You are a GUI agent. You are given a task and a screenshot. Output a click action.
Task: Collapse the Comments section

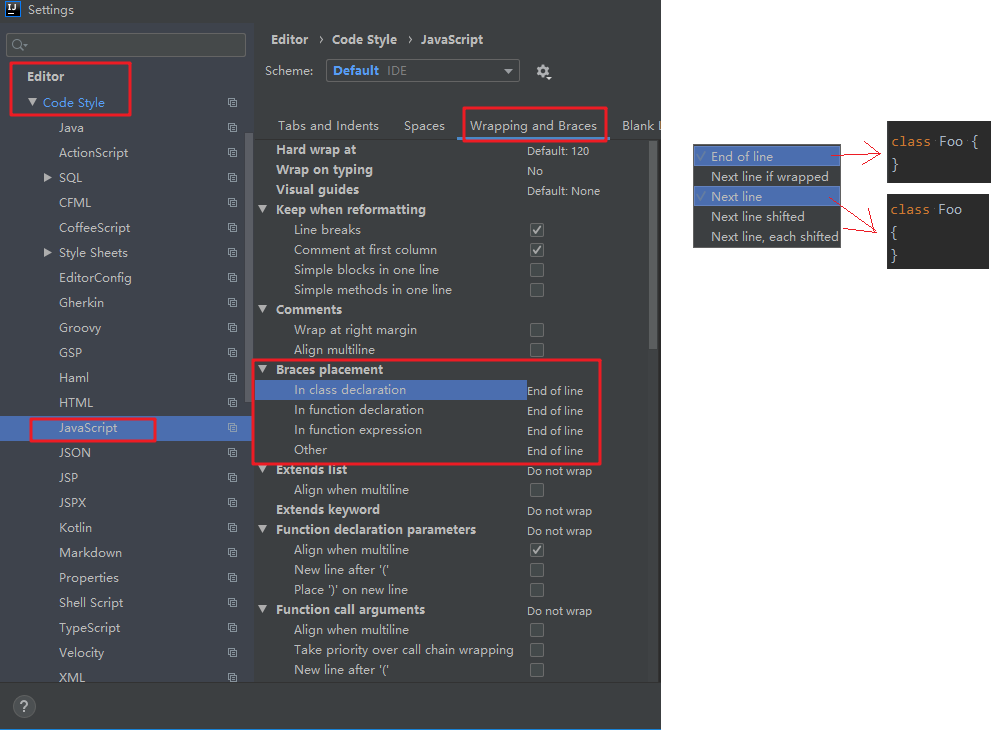tap(263, 309)
